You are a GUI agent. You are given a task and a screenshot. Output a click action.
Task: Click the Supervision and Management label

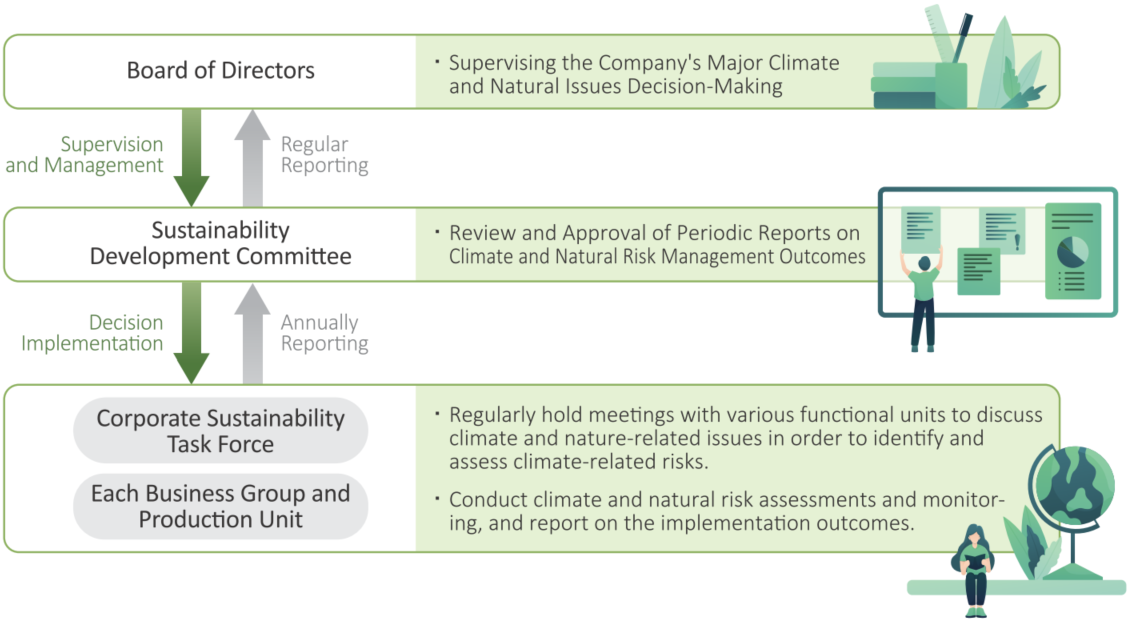(x=84, y=154)
